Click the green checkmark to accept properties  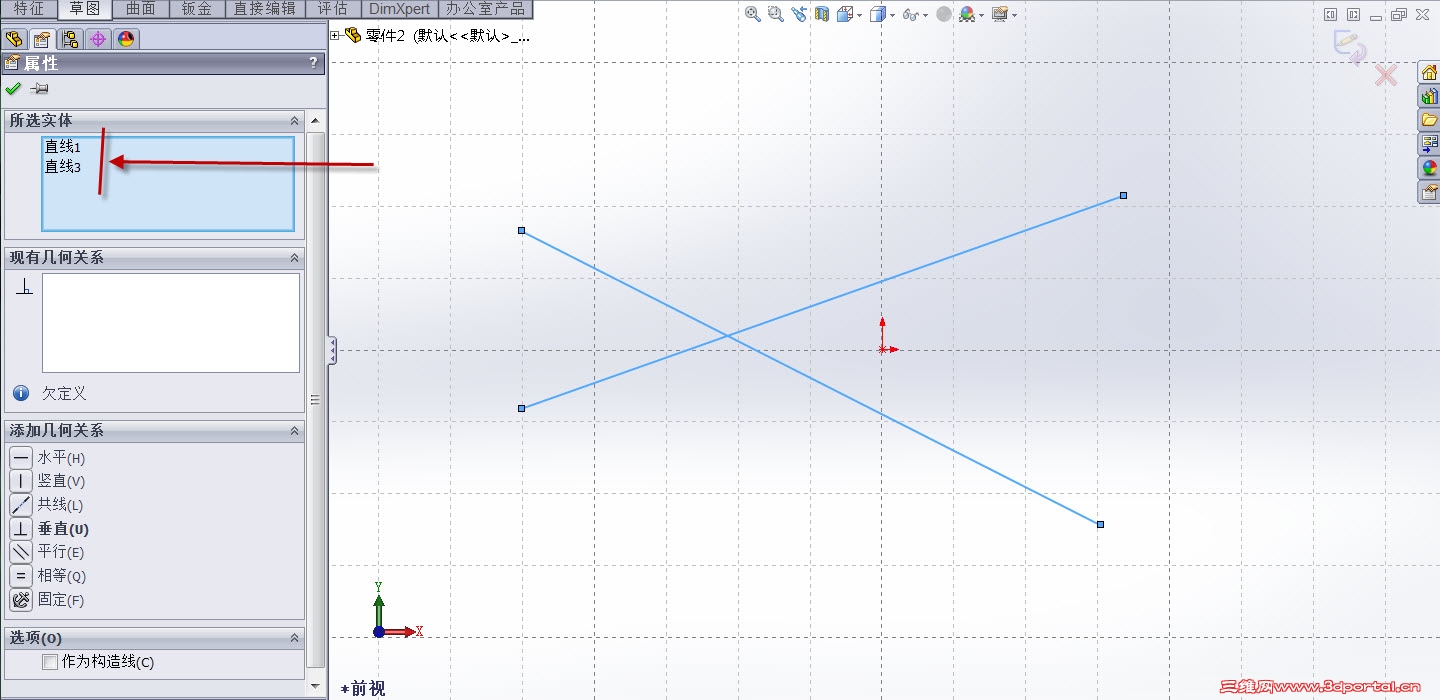14,89
